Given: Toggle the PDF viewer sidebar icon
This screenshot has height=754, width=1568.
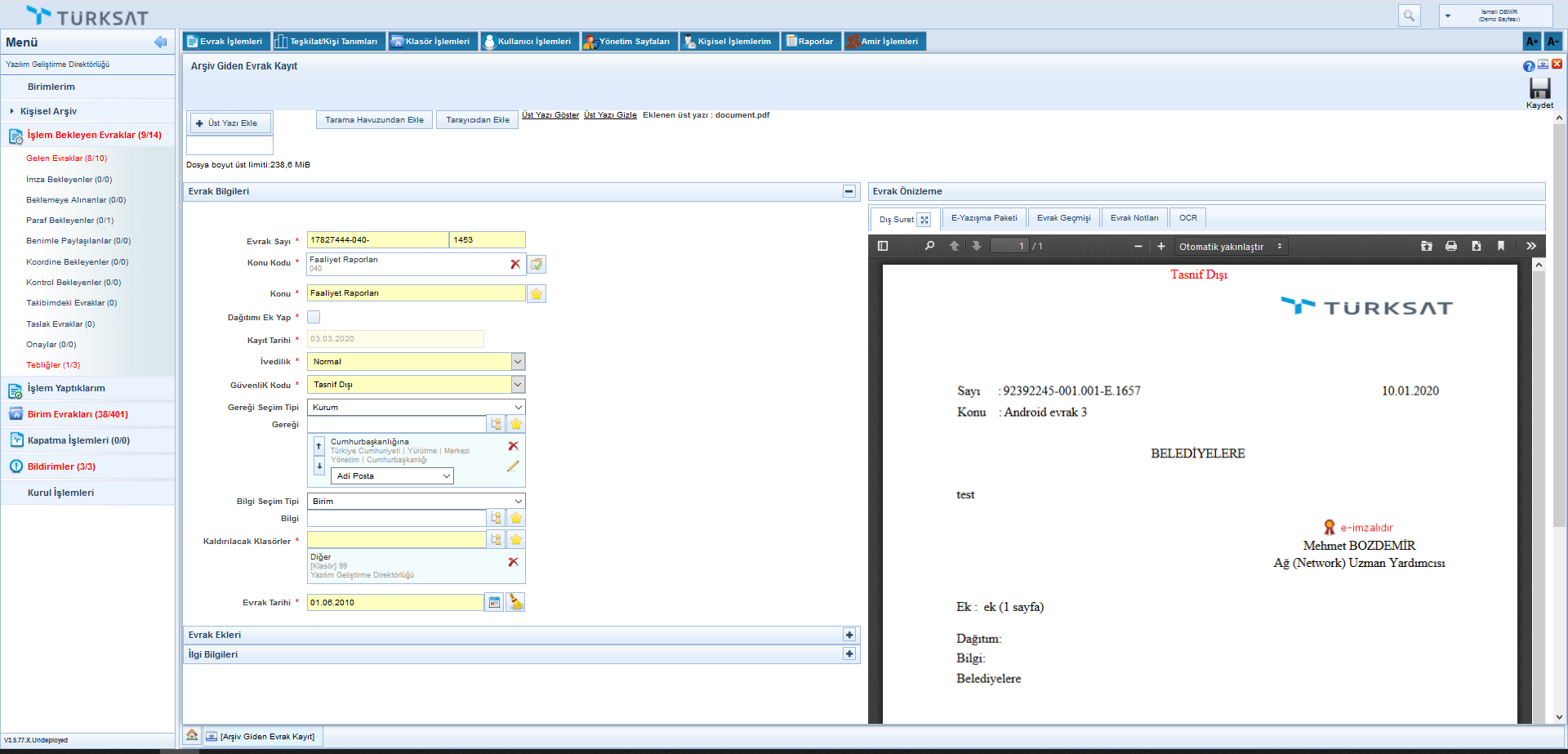Looking at the screenshot, I should pos(883,246).
